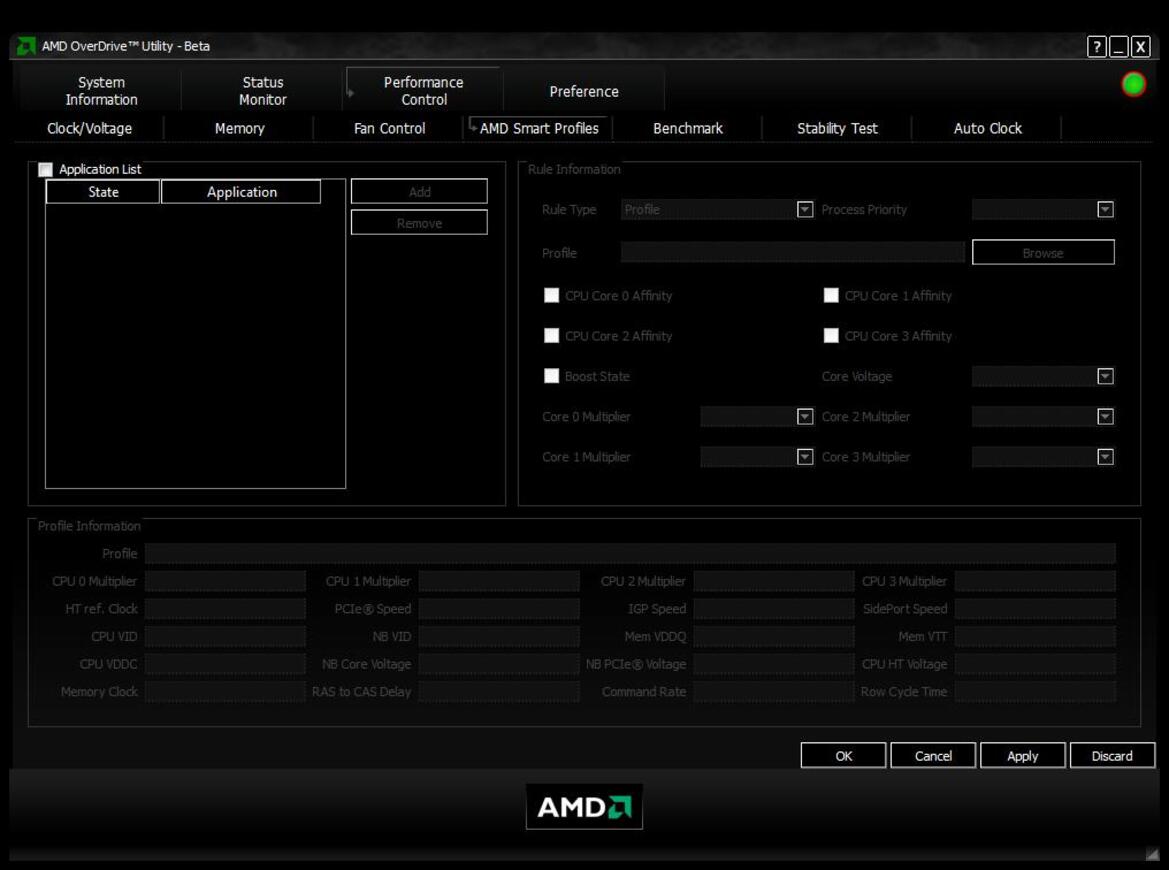Expand the Core 1 Multiplier dropdown
This screenshot has height=870, width=1169.
click(x=804, y=457)
